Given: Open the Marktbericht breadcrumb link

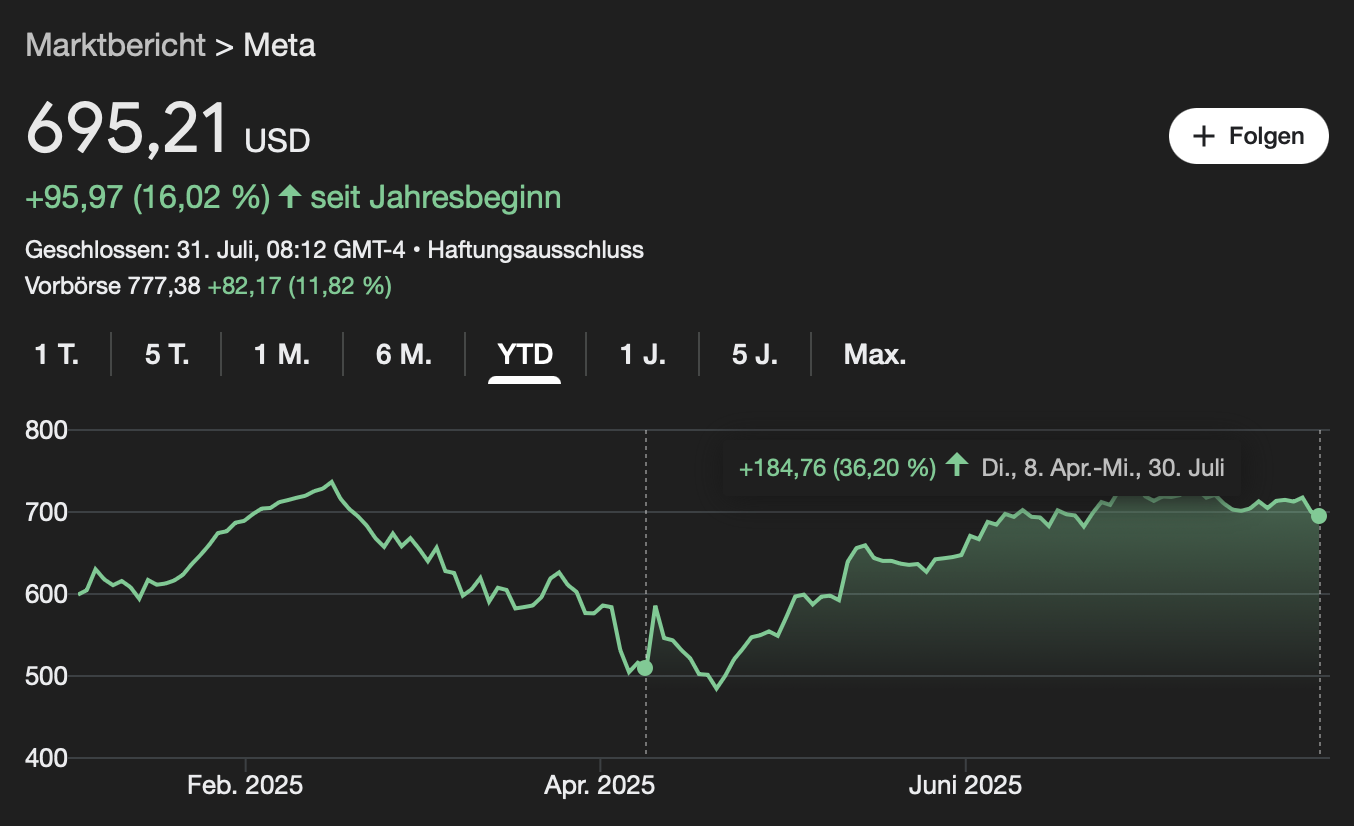Looking at the screenshot, I should 115,45.
